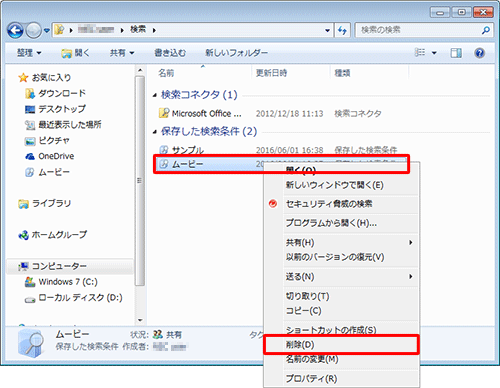Viewport: 500px width, 388px height.
Task: Select ホームグループ in the navigation pane
Action: pyautogui.click(x=53, y=235)
